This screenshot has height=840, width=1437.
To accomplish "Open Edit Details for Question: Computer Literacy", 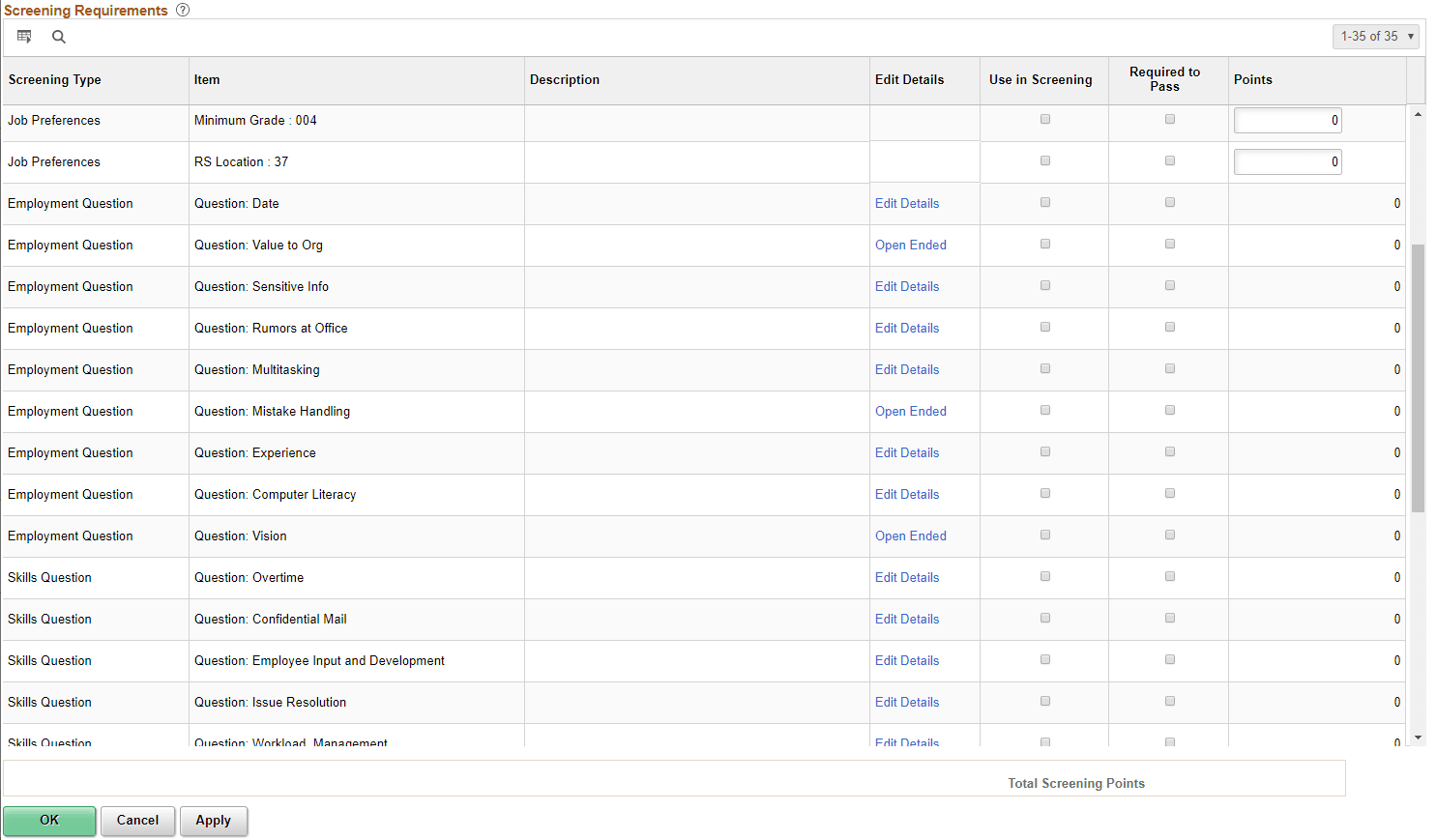I will click(x=906, y=494).
